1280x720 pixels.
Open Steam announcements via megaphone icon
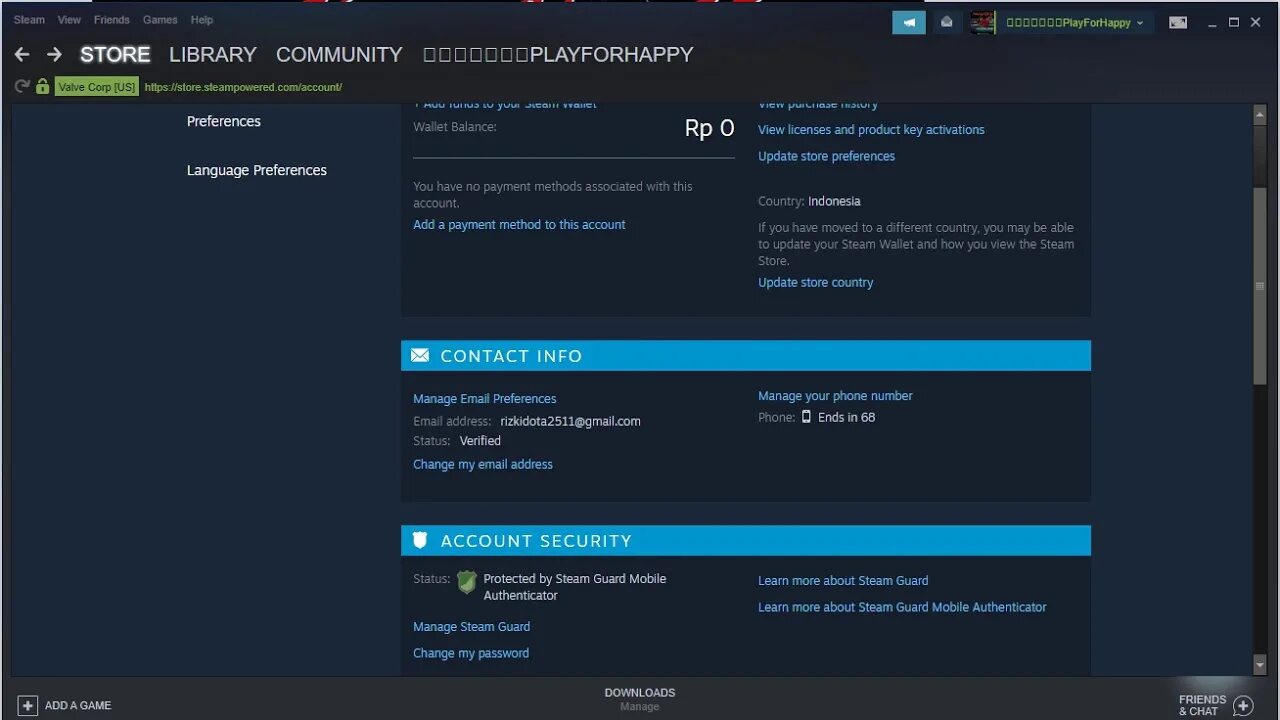pos(908,21)
